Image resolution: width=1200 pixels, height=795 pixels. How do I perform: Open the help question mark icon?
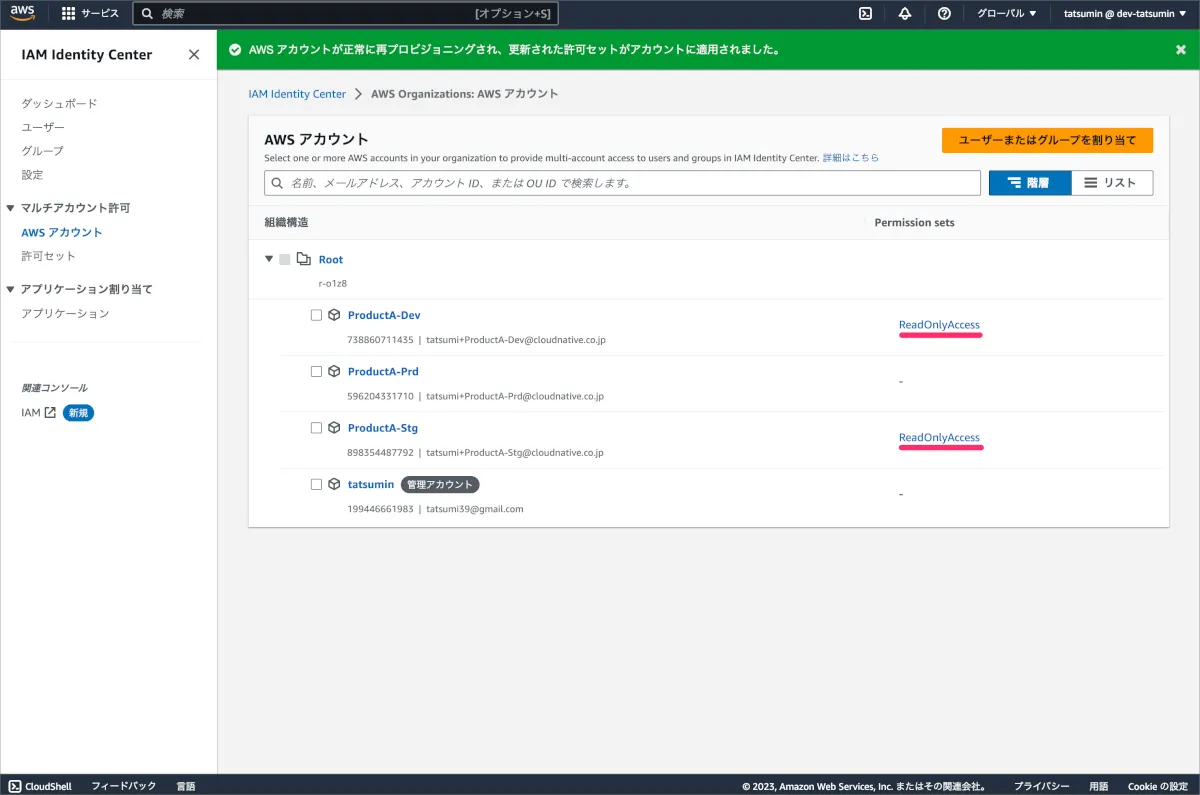pyautogui.click(x=944, y=13)
